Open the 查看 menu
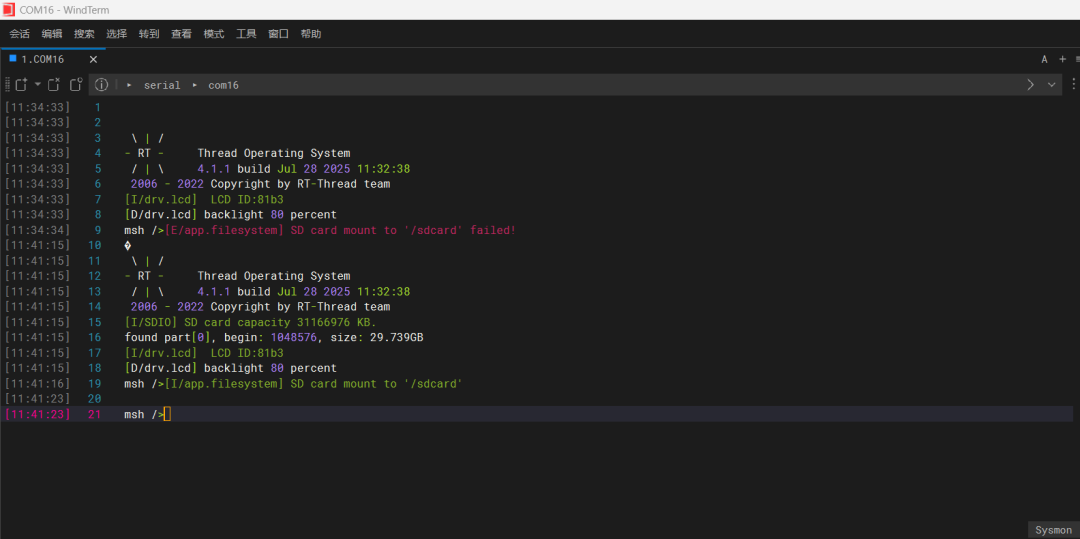Image resolution: width=1080 pixels, height=539 pixels. (x=181, y=34)
